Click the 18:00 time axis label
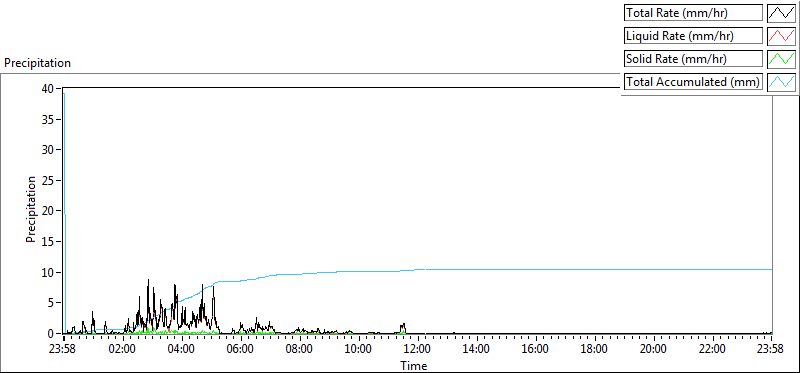 594,350
